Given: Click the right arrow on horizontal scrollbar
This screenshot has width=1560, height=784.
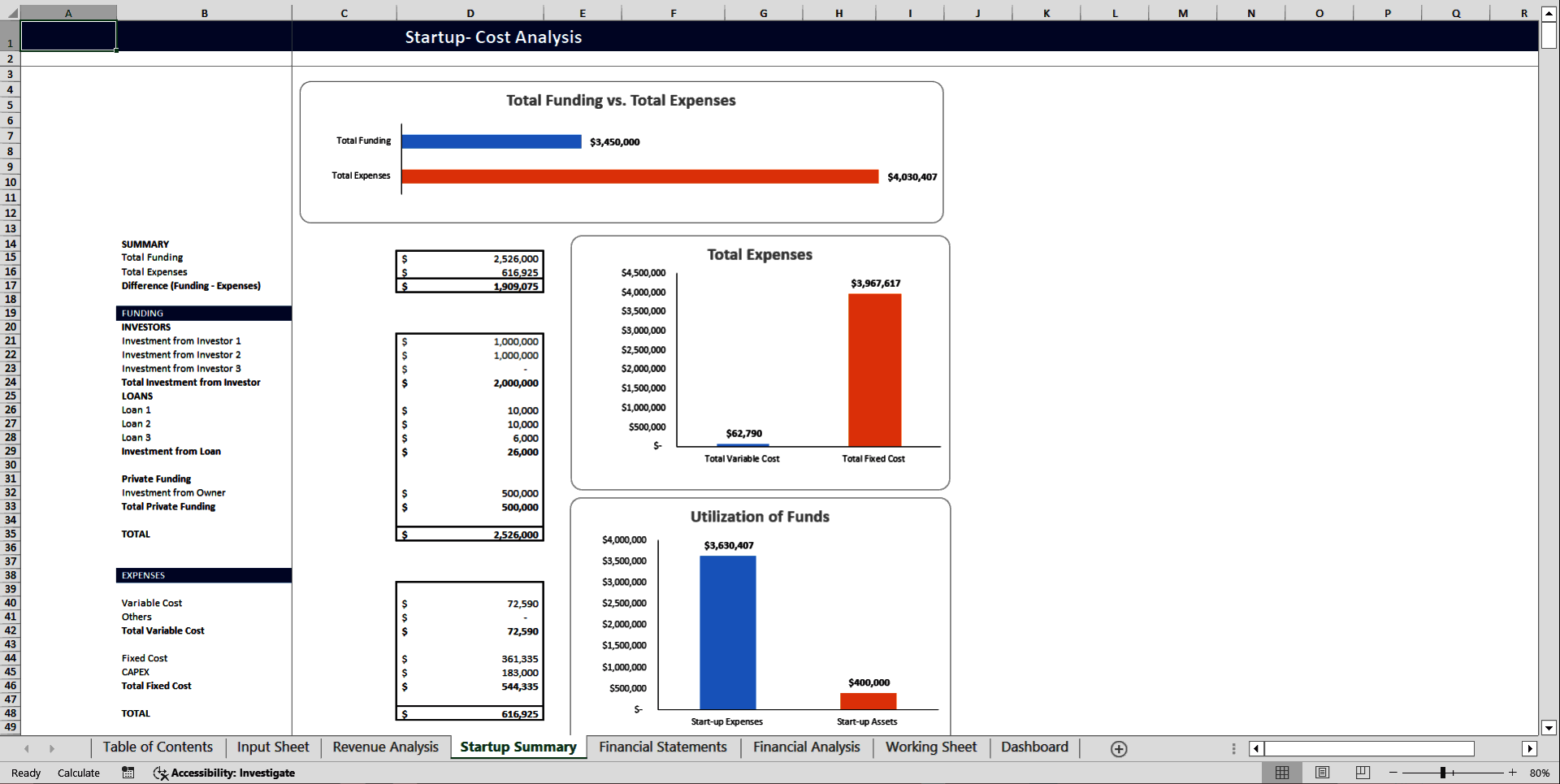Looking at the screenshot, I should (x=1531, y=748).
